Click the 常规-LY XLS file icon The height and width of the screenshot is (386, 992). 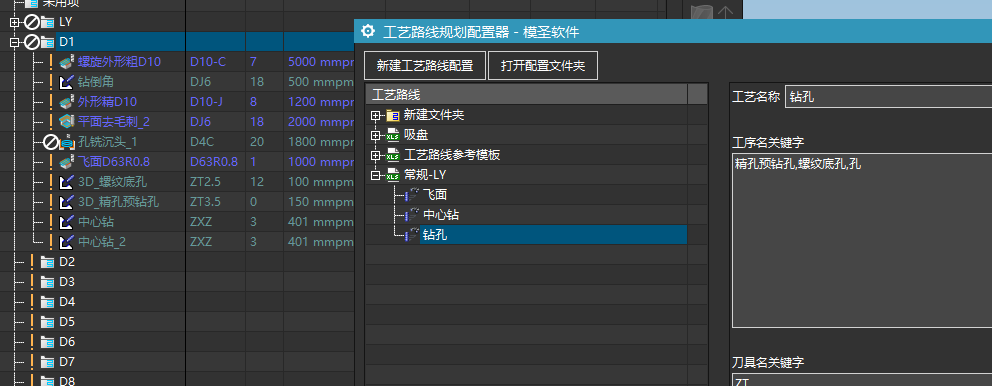pos(393,175)
